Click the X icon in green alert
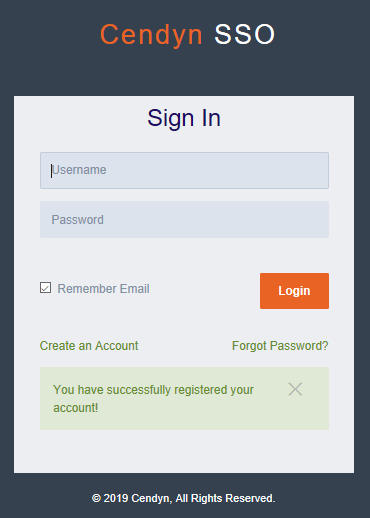 (x=295, y=389)
